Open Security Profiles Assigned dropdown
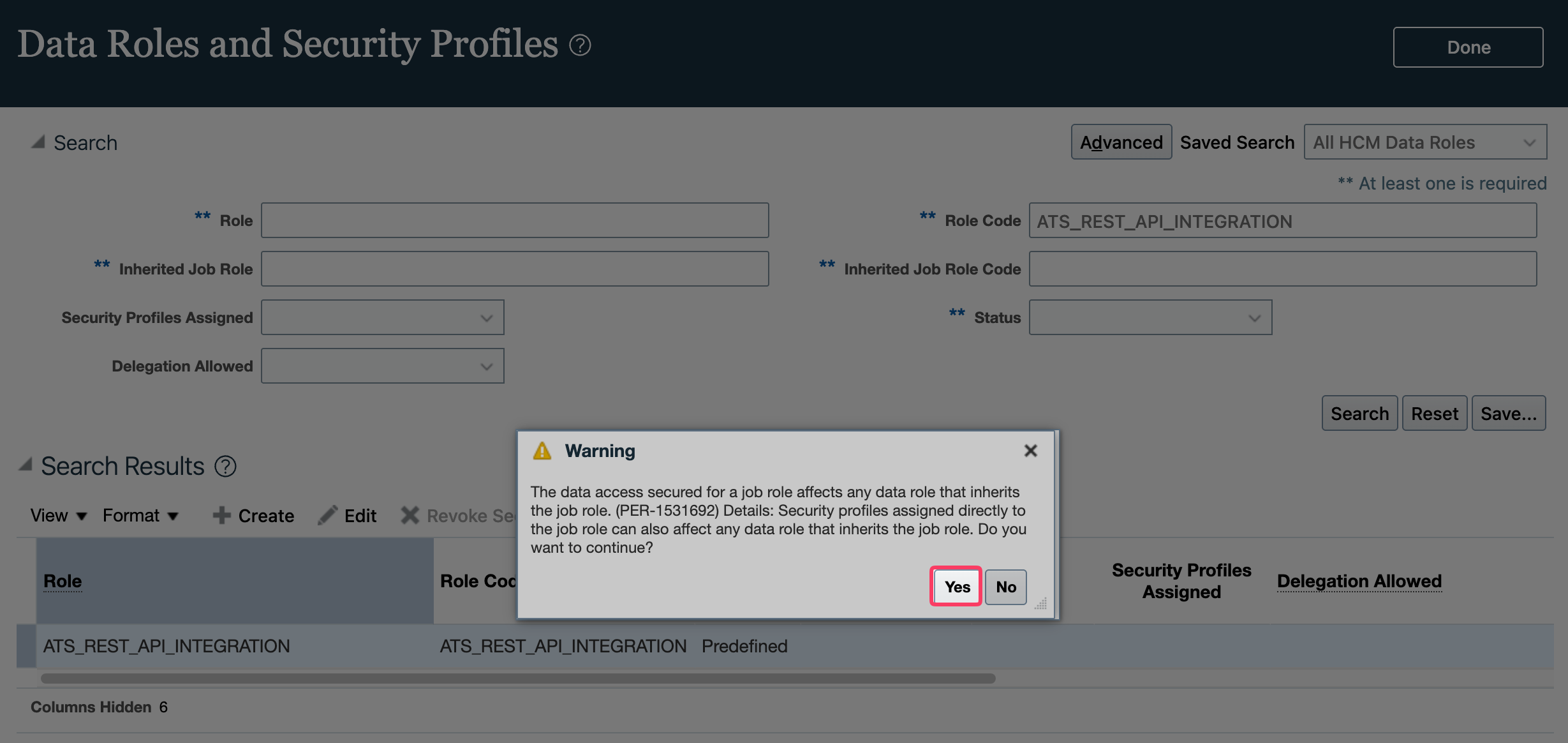This screenshot has height=743, width=1568. click(383, 317)
